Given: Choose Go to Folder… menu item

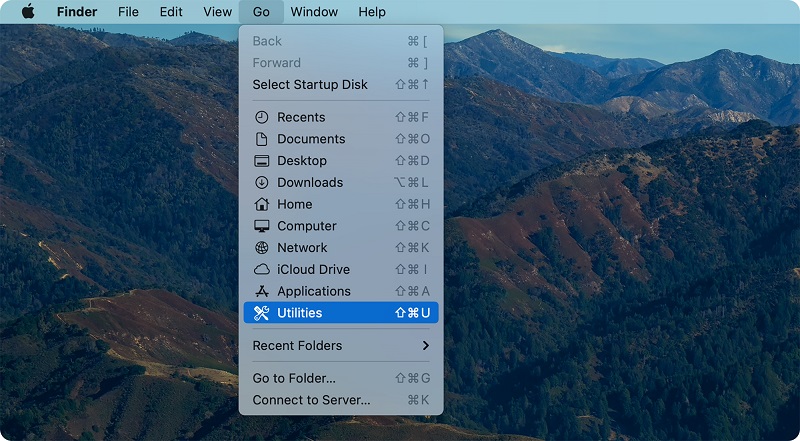Looking at the screenshot, I should tap(294, 378).
